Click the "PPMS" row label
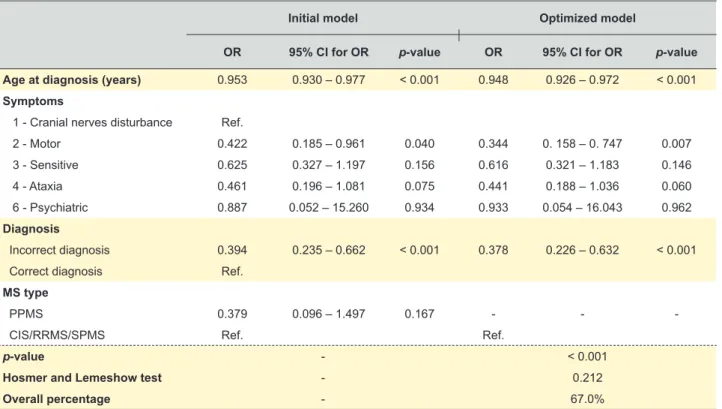This screenshot has width=722, height=409. coord(26,314)
